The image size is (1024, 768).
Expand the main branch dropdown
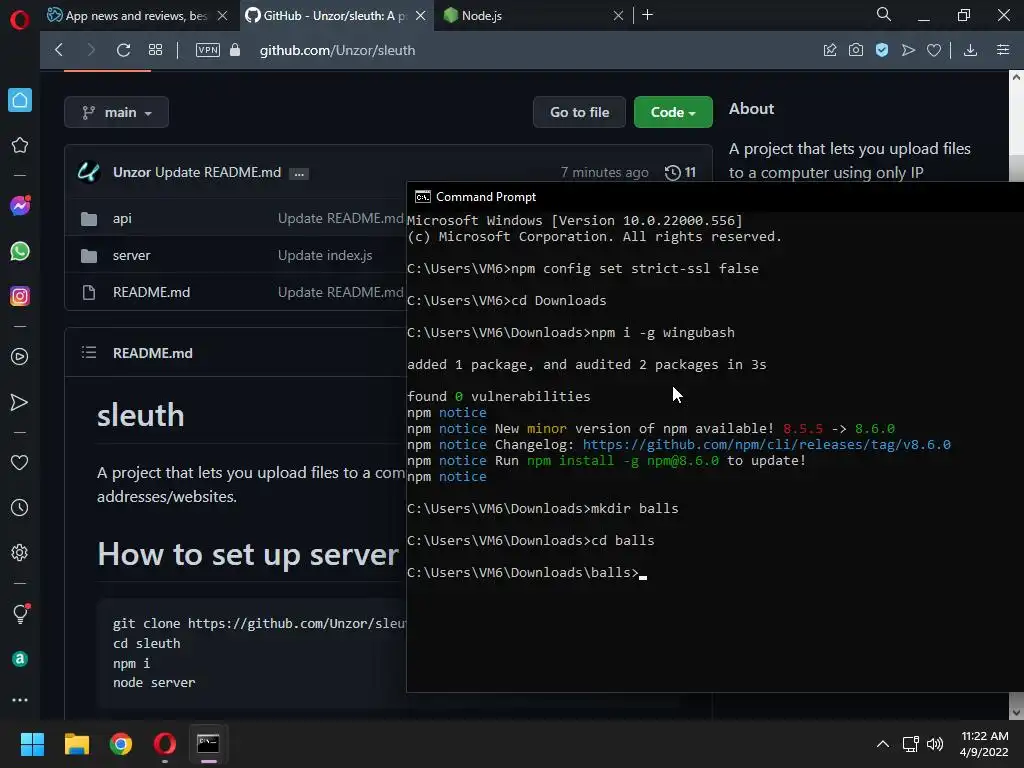[x=116, y=112]
